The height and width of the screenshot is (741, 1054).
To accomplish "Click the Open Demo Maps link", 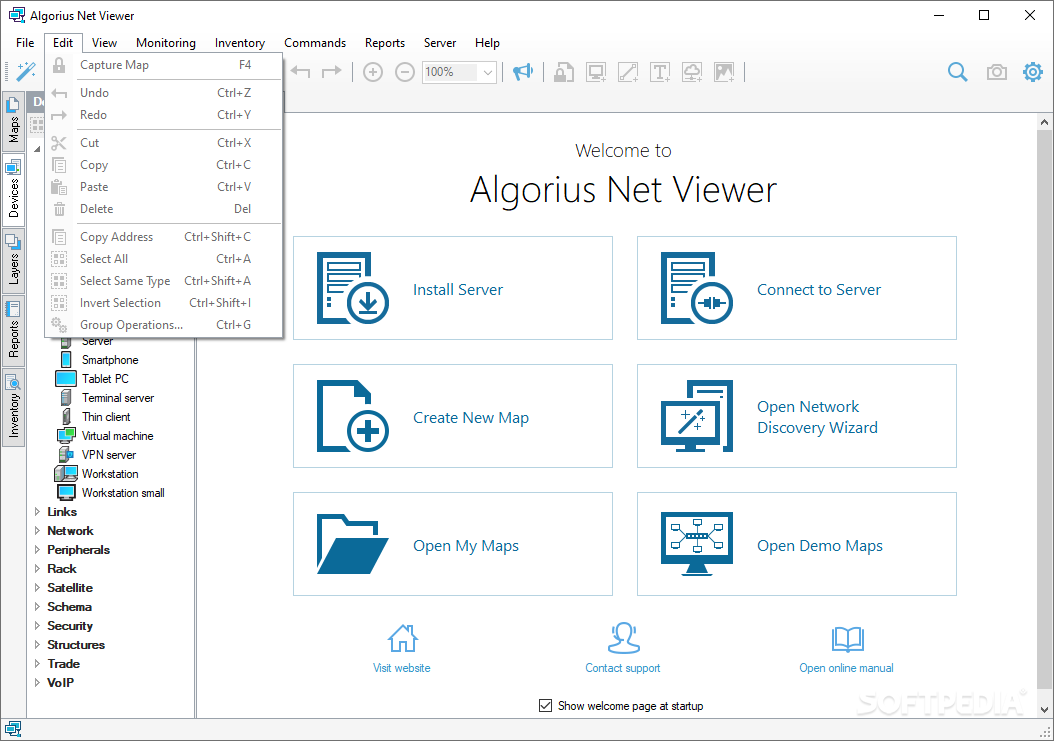I will (x=820, y=546).
